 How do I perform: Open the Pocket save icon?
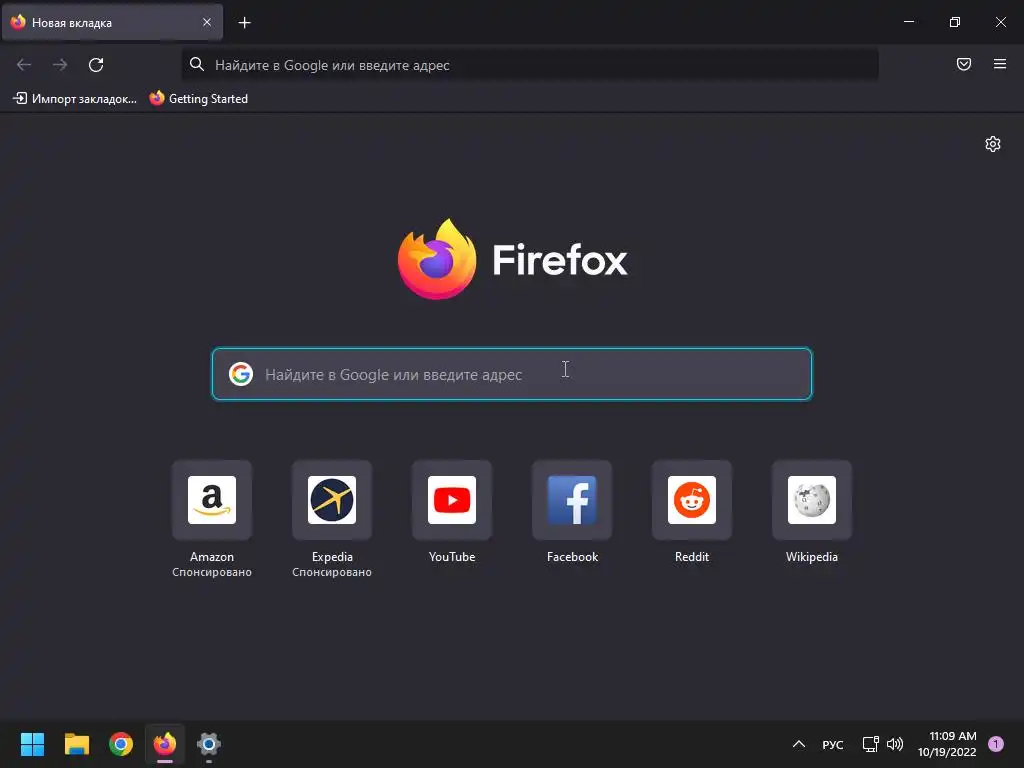click(964, 64)
